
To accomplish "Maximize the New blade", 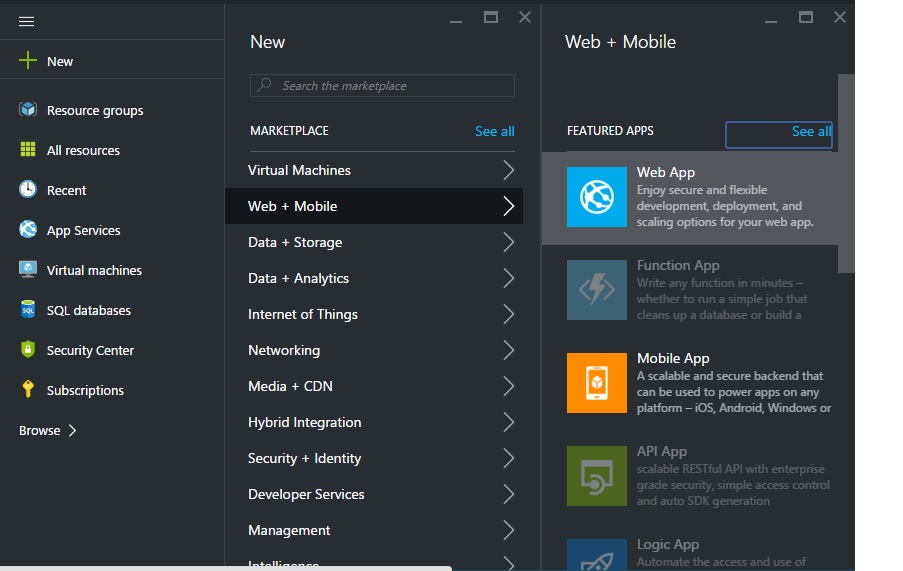I will [x=491, y=18].
